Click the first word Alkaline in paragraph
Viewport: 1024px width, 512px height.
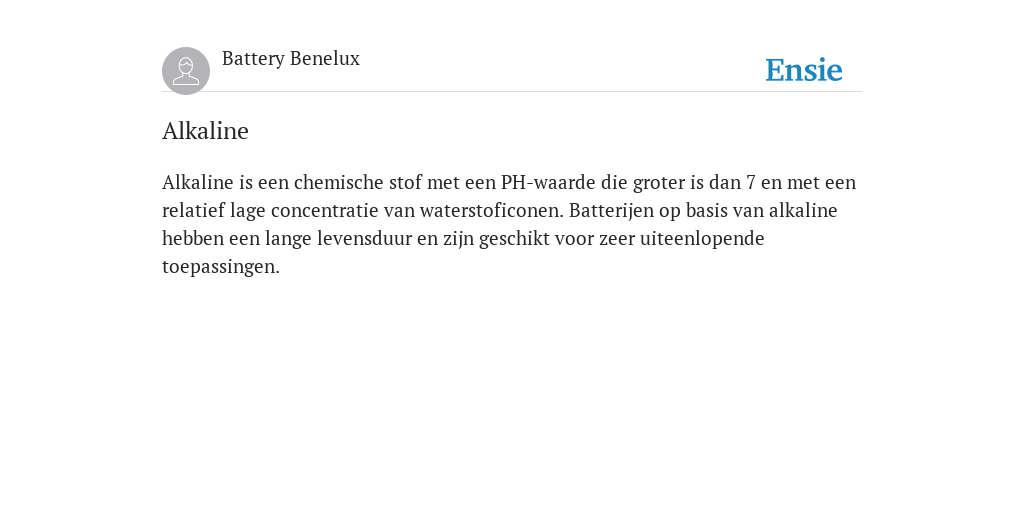tap(197, 182)
